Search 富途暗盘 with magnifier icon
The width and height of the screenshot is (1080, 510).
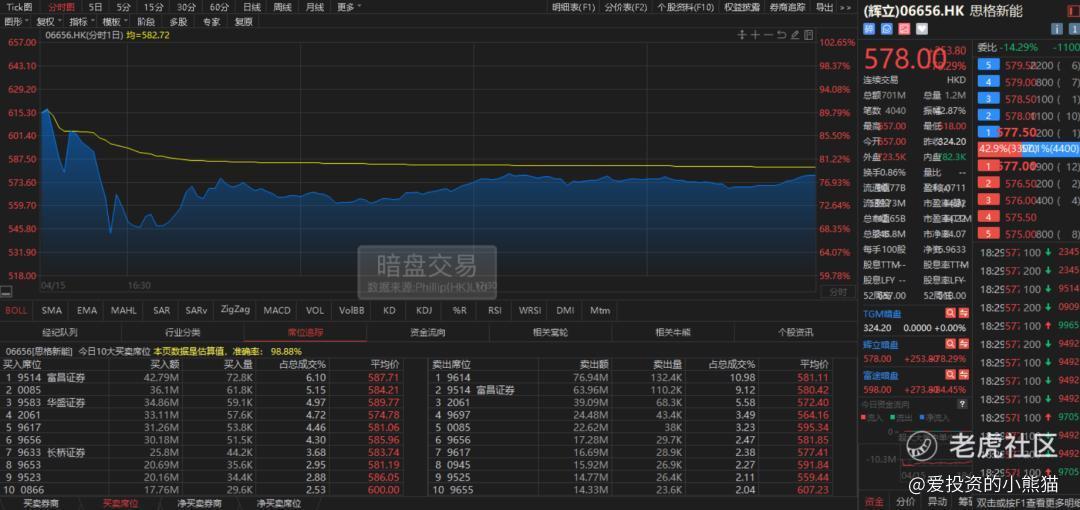[950, 375]
